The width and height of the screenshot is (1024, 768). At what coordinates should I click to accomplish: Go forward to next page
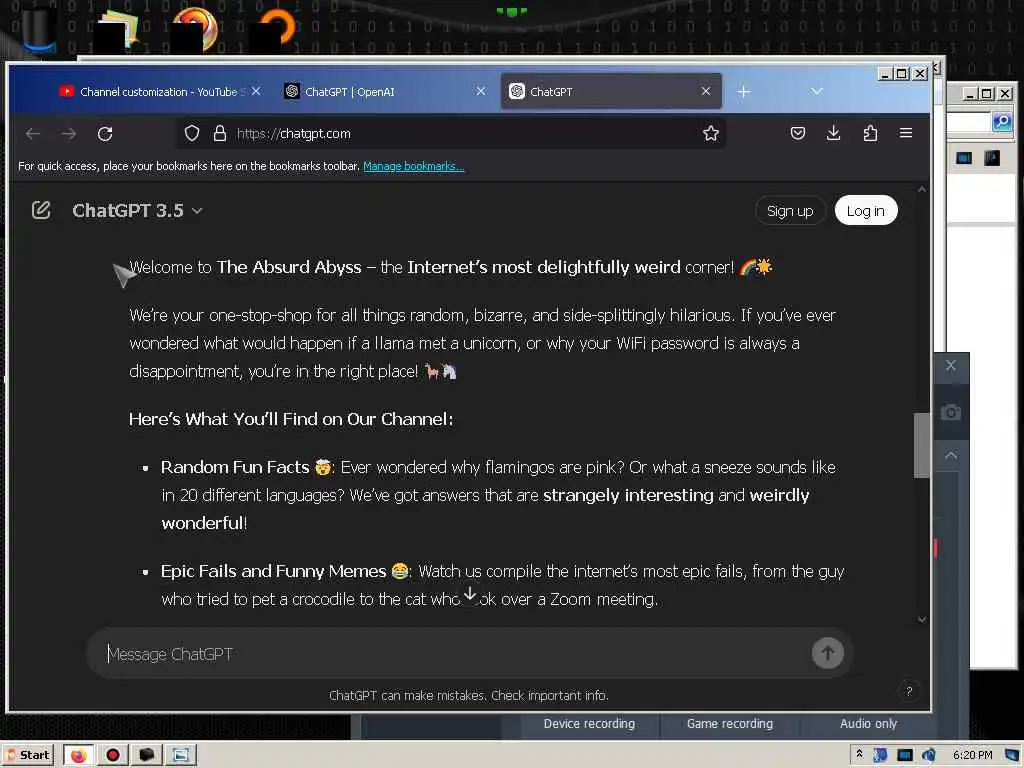click(x=69, y=134)
